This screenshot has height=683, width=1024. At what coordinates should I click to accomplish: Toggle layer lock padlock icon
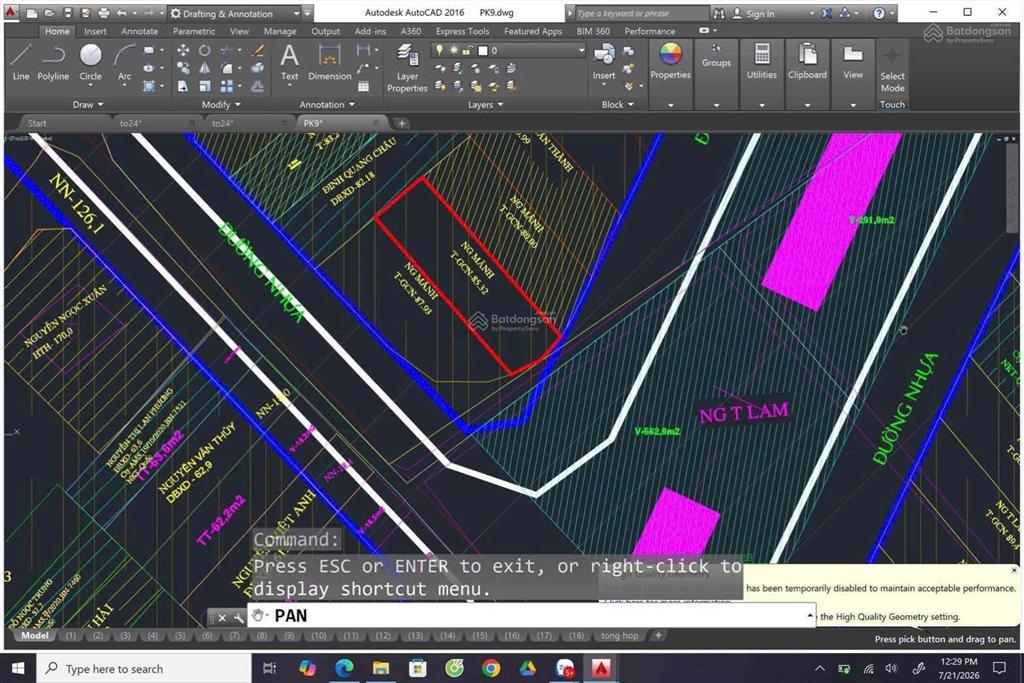pos(467,50)
